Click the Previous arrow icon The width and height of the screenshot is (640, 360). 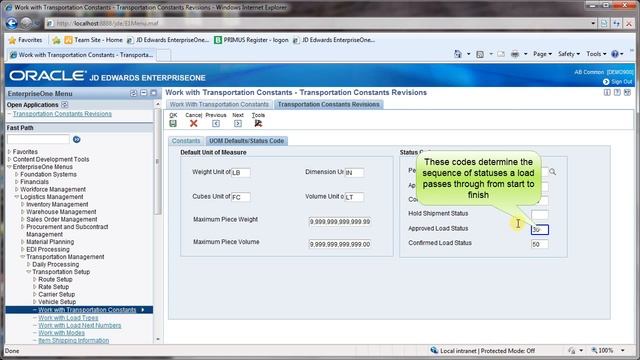tap(216, 123)
